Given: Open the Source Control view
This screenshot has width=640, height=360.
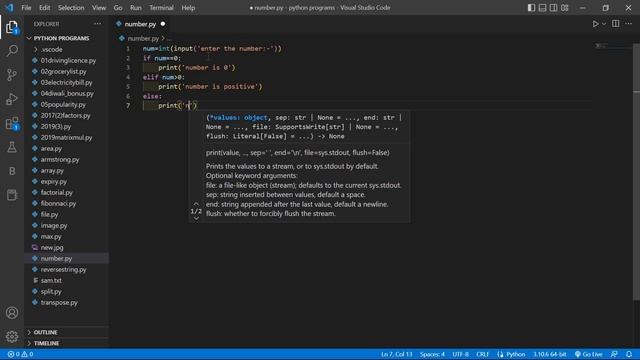Looking at the screenshot, I should tap(12, 75).
